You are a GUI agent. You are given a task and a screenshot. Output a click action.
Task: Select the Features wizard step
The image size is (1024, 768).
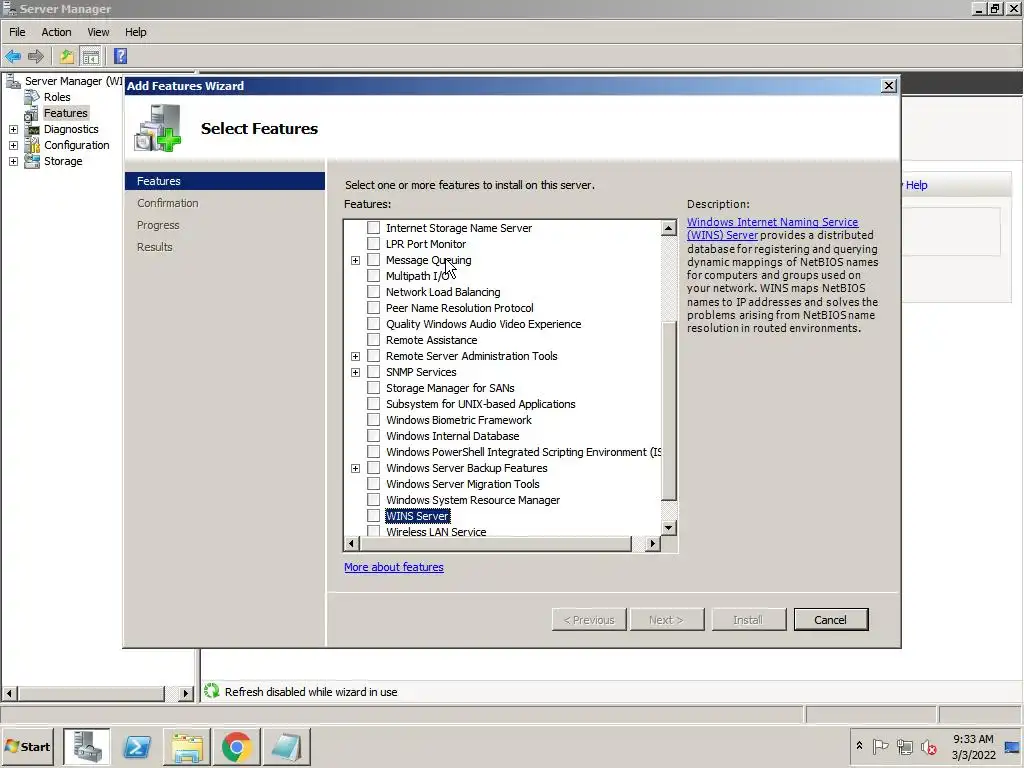point(225,181)
